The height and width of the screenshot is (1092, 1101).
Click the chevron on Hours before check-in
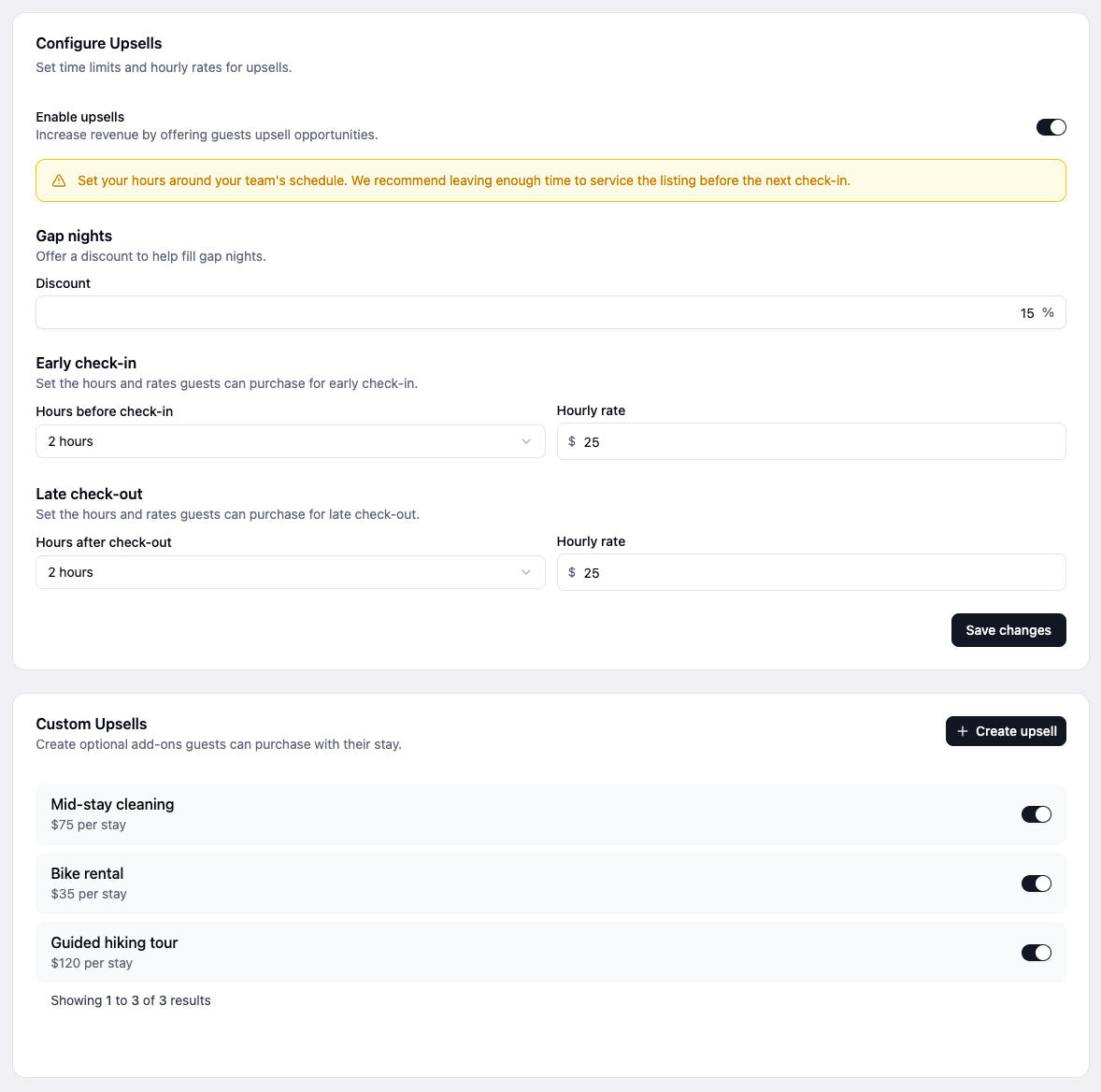point(526,440)
